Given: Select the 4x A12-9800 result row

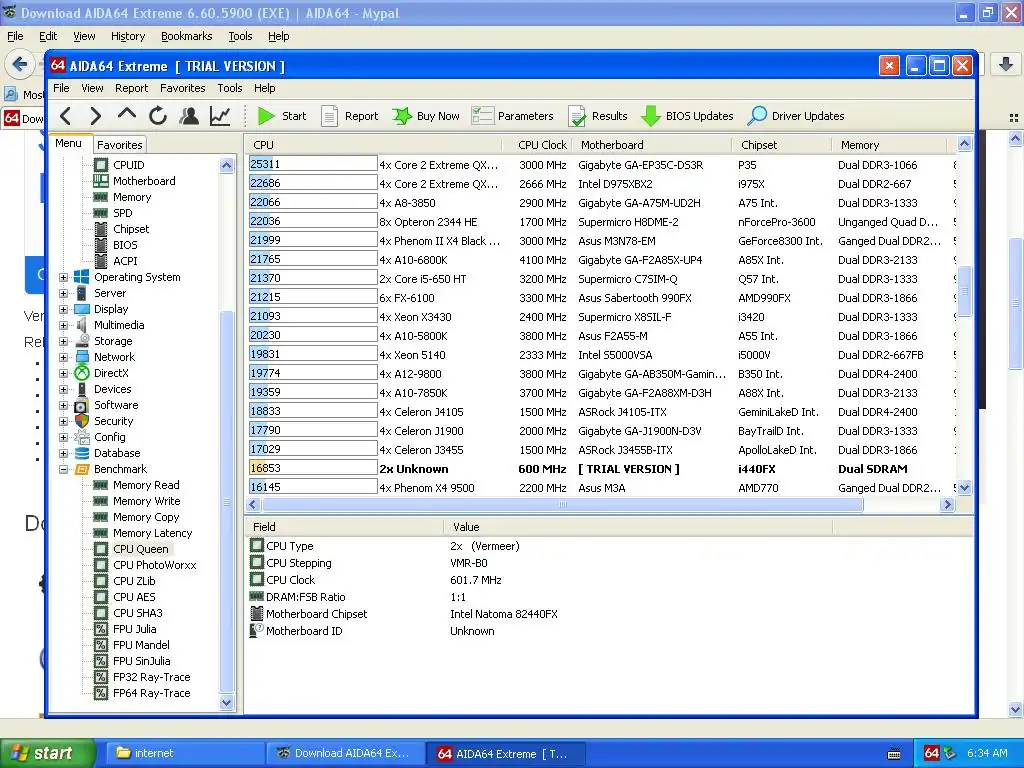Looking at the screenshot, I should pyautogui.click(x=601, y=374).
